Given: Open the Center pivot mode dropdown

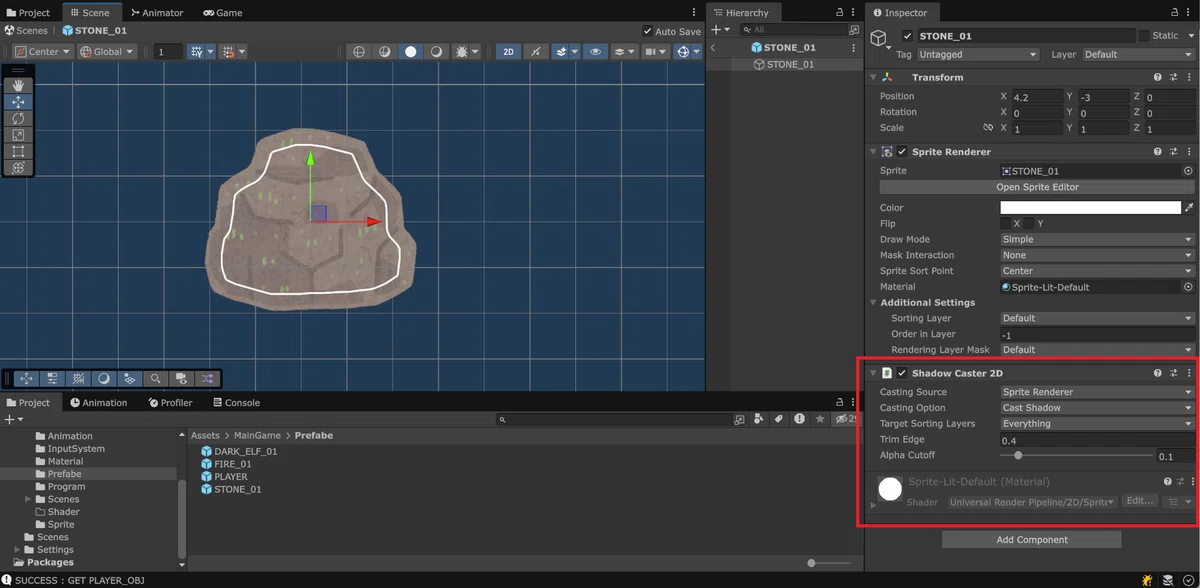Looking at the screenshot, I should (x=42, y=52).
